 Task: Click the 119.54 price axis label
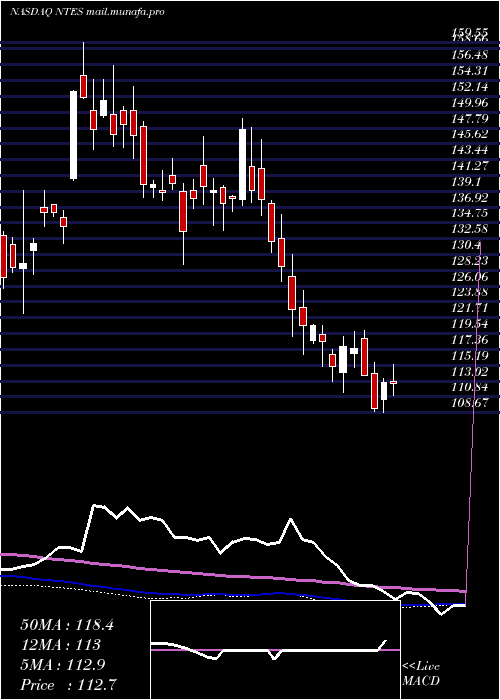(x=470, y=324)
